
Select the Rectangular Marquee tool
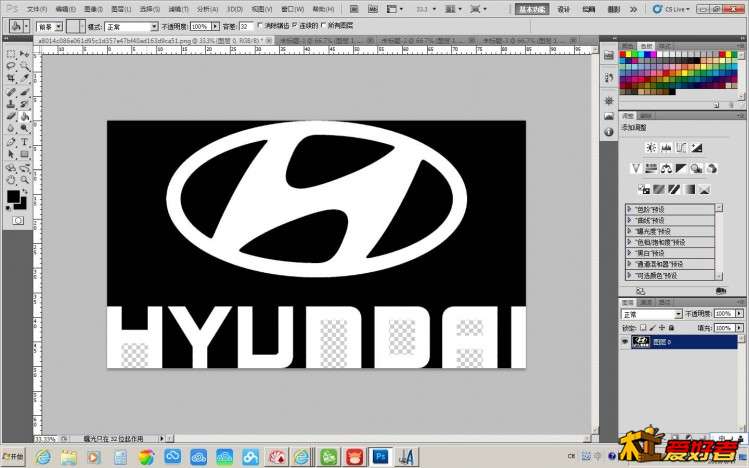coord(11,54)
